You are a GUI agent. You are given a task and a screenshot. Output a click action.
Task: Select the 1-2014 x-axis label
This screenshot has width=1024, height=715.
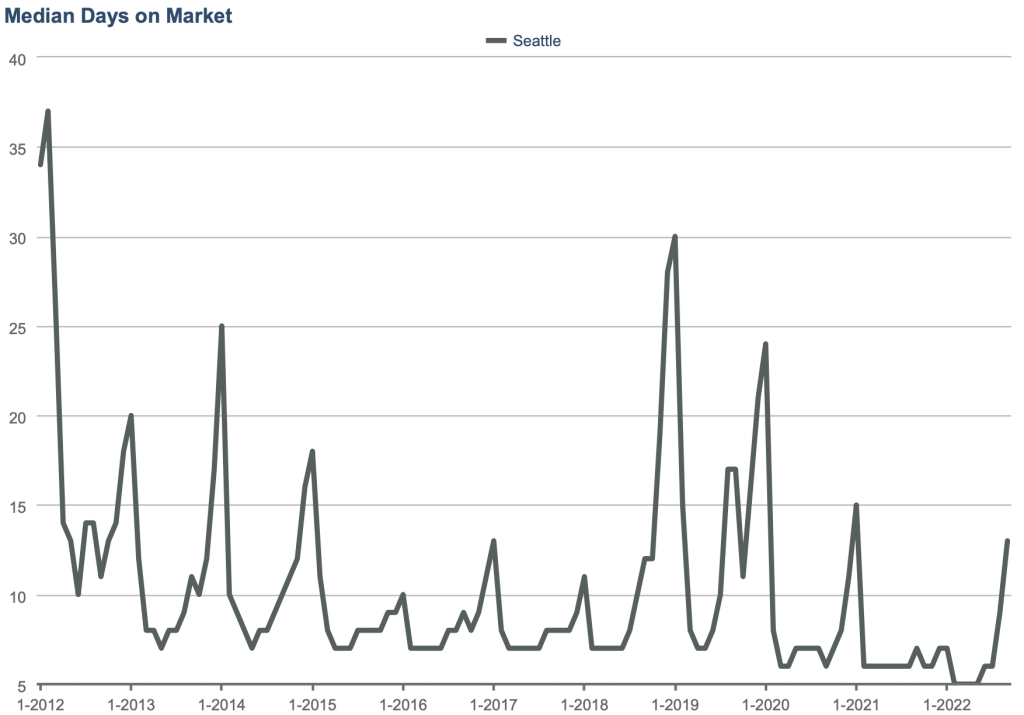coord(221,703)
